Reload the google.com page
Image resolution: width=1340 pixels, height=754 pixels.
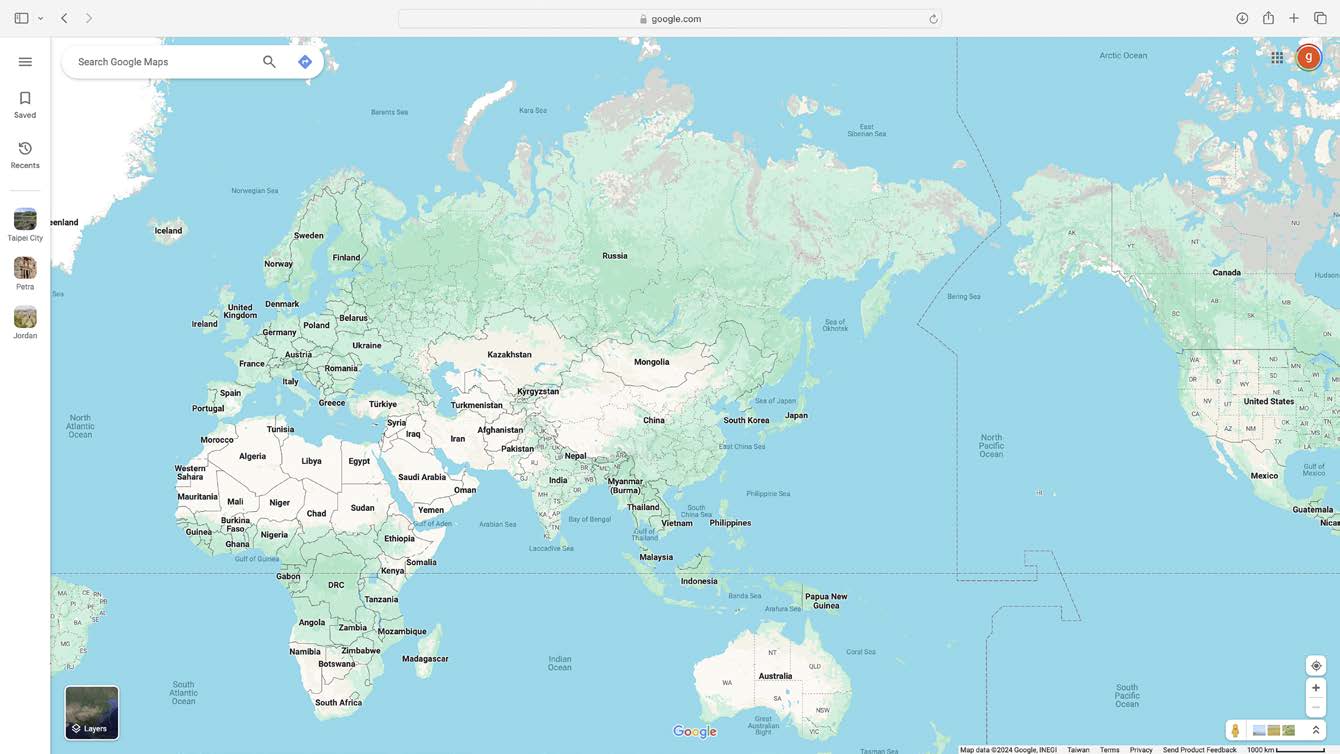[x=933, y=19]
